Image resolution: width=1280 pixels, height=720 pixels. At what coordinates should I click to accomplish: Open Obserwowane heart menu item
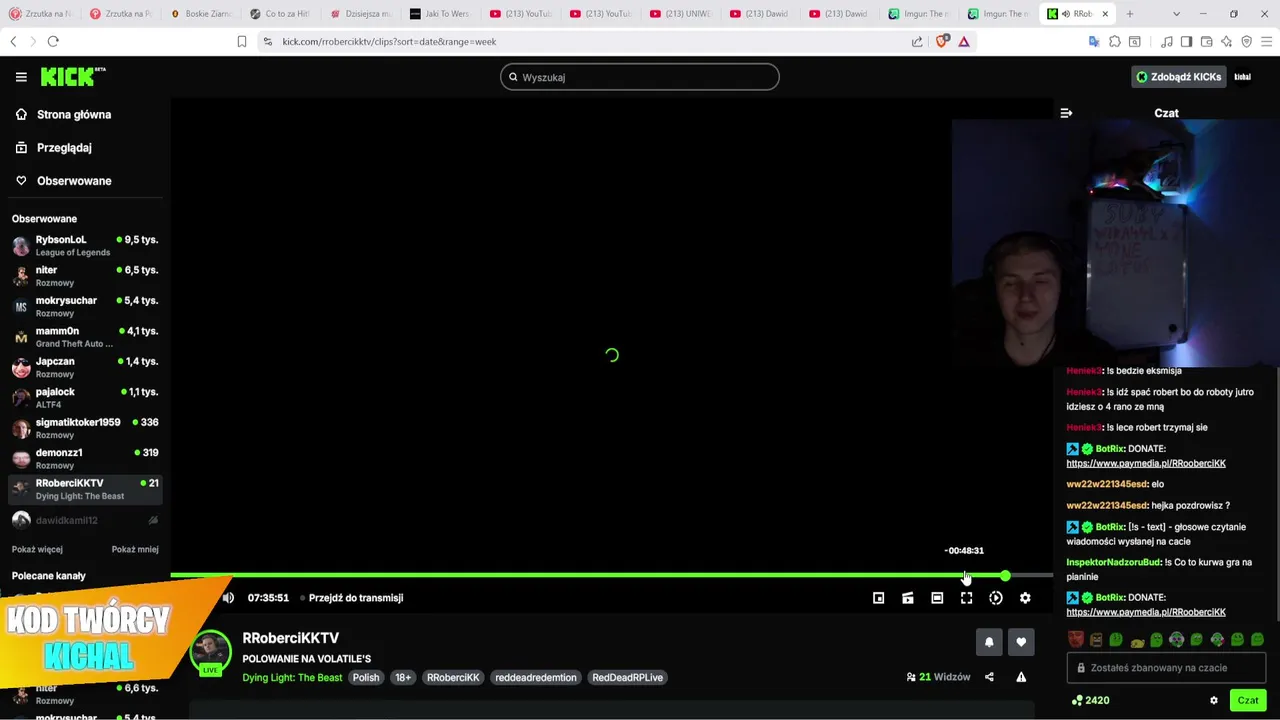pos(63,181)
